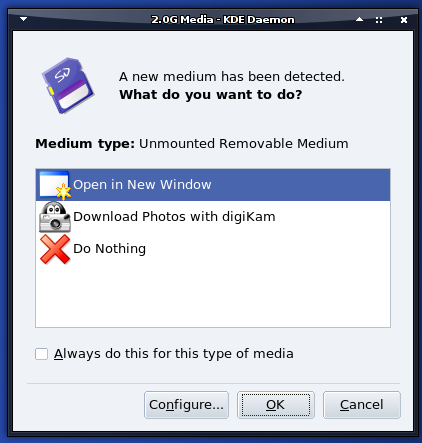The width and height of the screenshot is (422, 443).
Task: Click the 'What do you want to do?' heading
Action: click(x=211, y=95)
